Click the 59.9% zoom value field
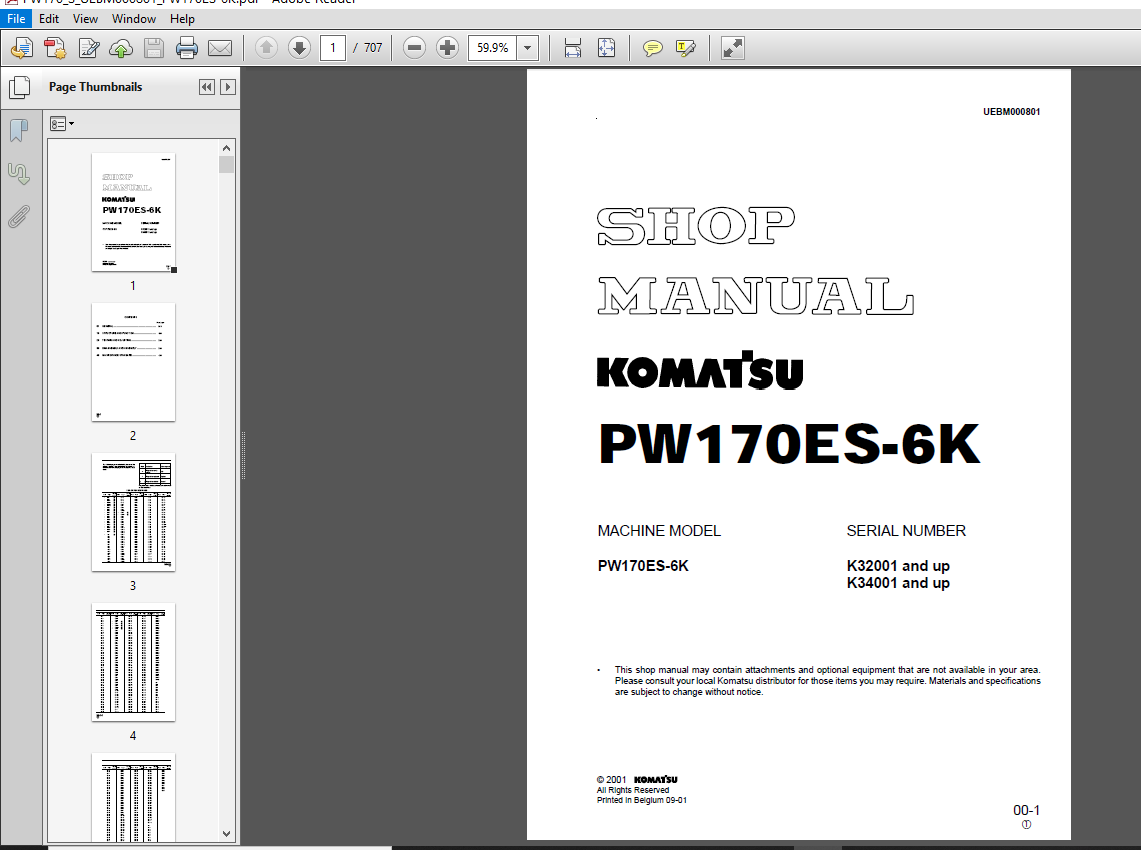 coord(493,48)
